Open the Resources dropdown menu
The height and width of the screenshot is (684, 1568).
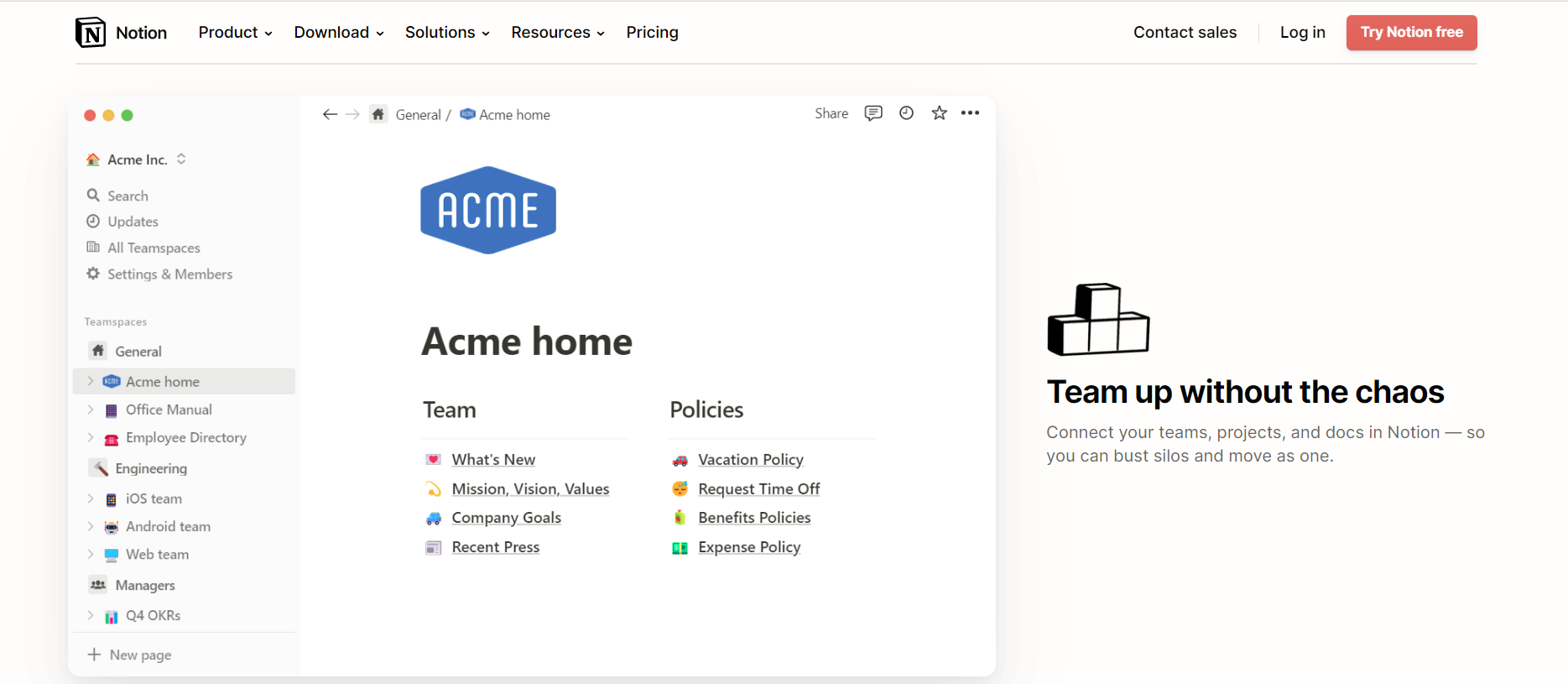coord(558,32)
